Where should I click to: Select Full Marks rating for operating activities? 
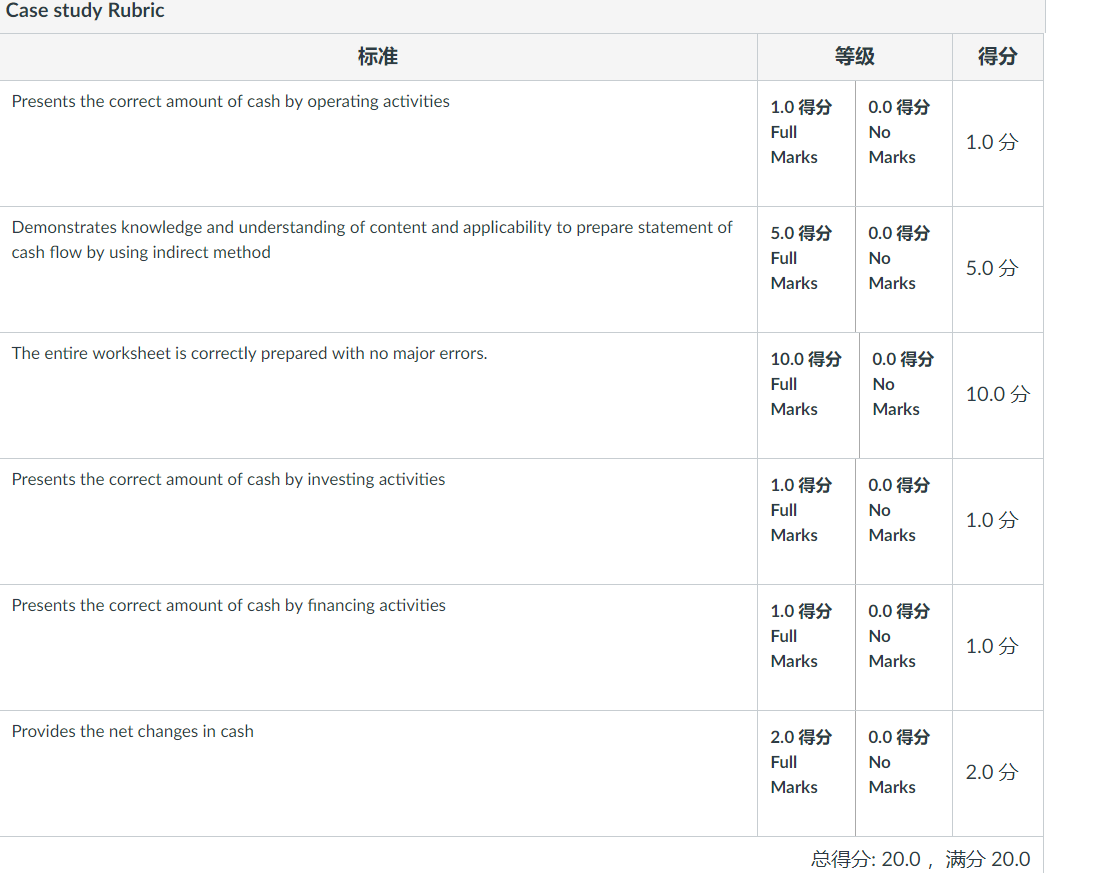(806, 143)
